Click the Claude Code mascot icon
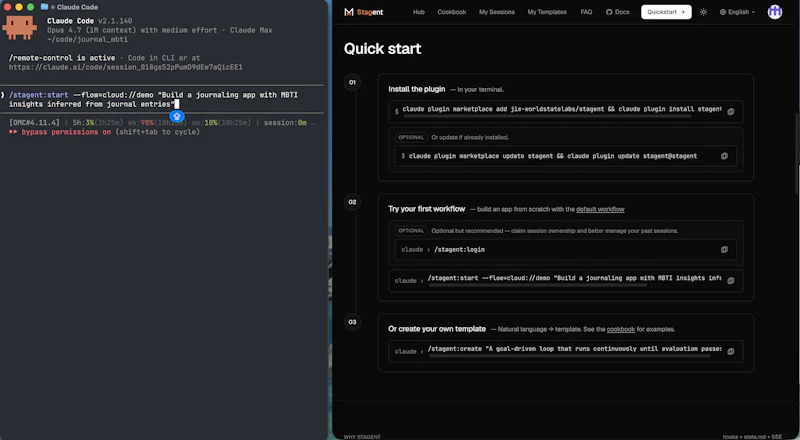800x440 pixels. point(19,28)
